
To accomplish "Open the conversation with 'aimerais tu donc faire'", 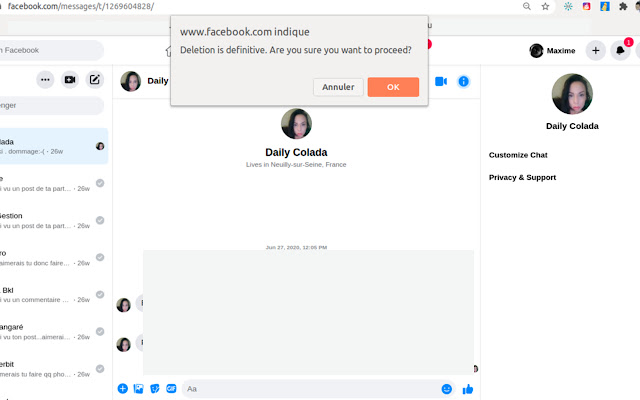I will tap(53, 258).
